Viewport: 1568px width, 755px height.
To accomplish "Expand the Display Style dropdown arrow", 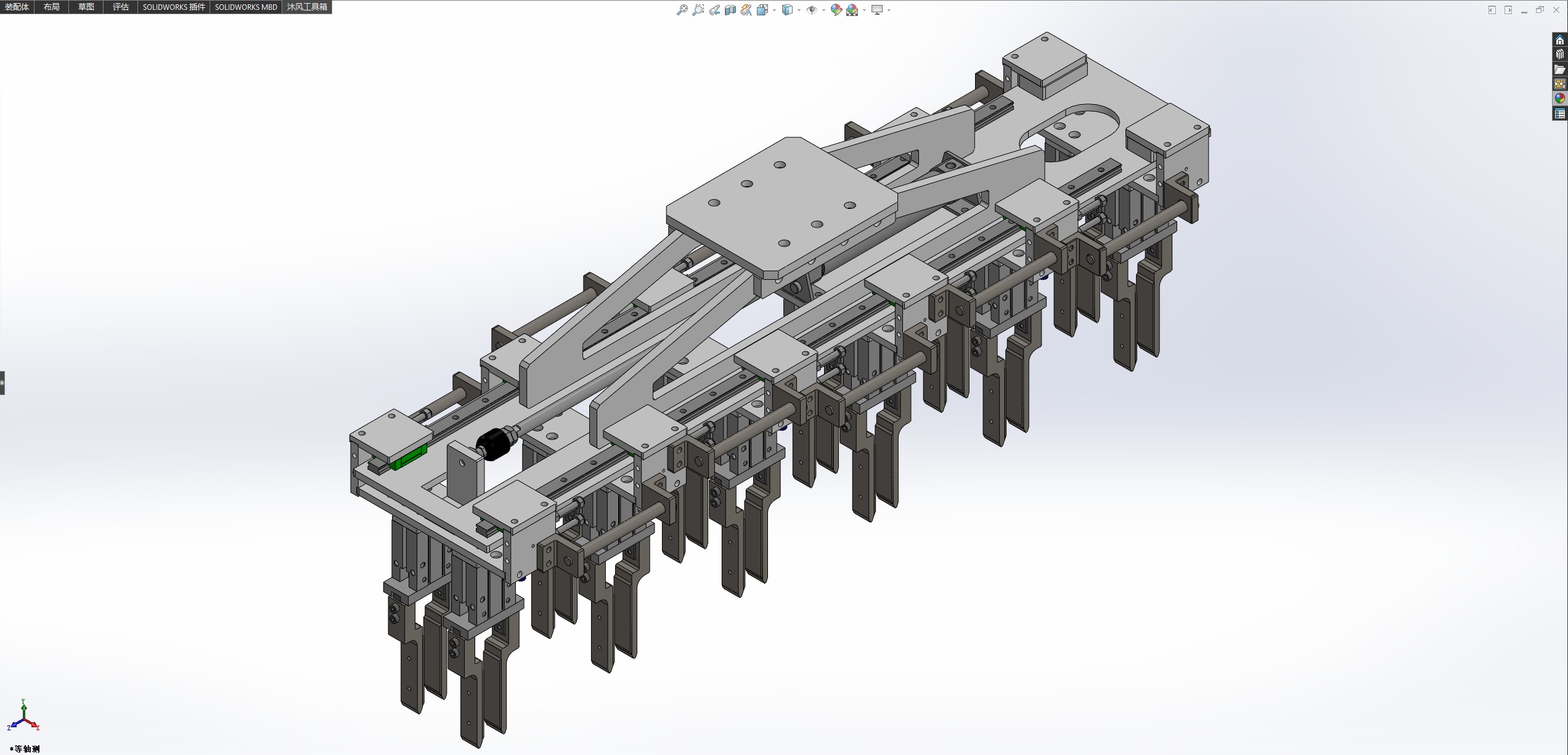I will coord(799,10).
